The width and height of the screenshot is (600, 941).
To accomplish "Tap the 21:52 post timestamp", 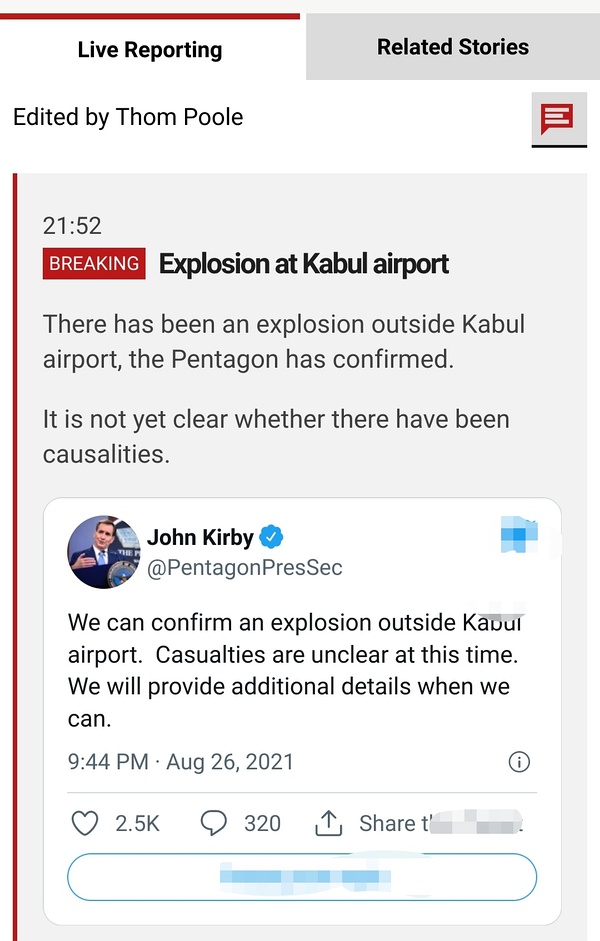I will 72,226.
